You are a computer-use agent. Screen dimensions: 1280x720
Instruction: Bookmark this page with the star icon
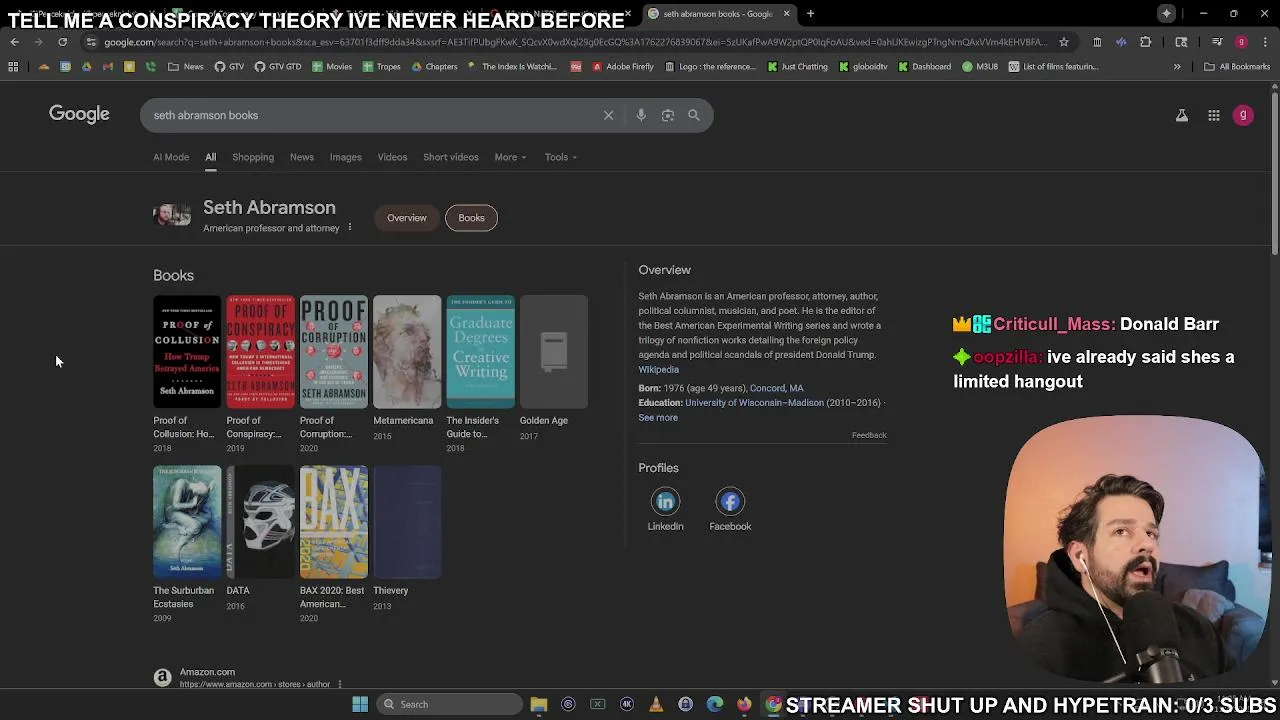(1064, 42)
